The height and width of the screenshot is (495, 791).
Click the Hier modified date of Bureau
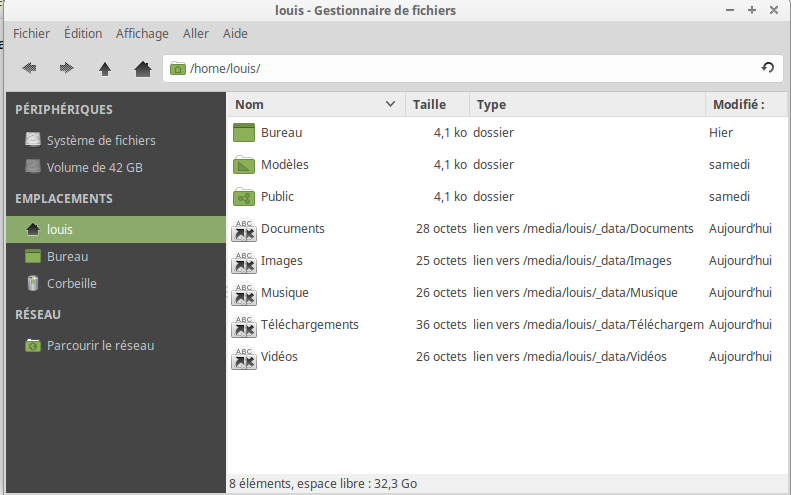point(721,133)
